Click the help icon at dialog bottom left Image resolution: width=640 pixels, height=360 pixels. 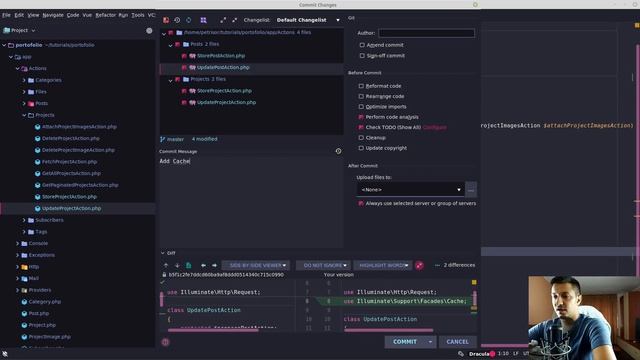(165, 342)
